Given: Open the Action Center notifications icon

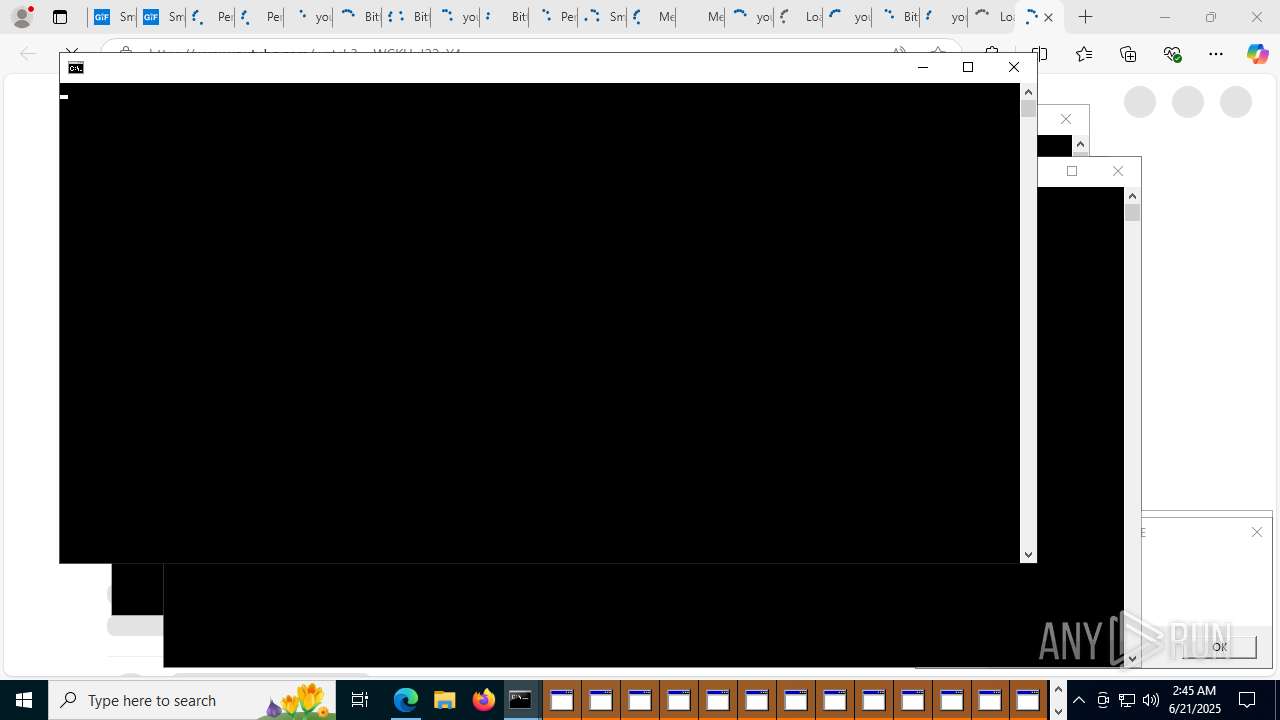Looking at the screenshot, I should point(1247,700).
